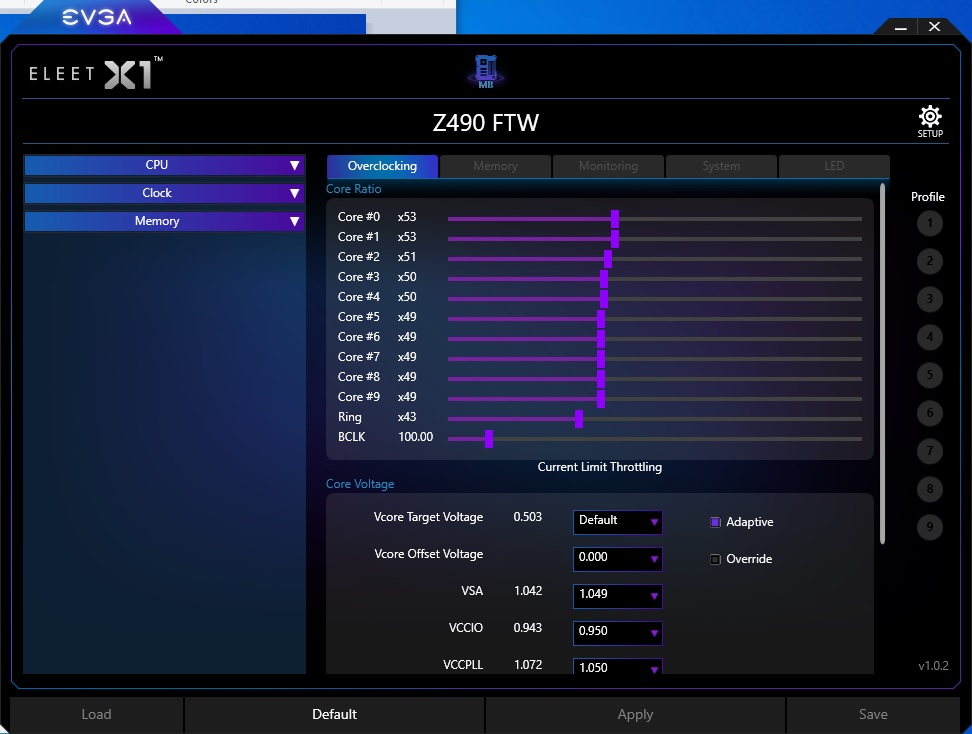Image resolution: width=972 pixels, height=734 pixels.
Task: Click the ELEET X1 logo
Action: click(96, 73)
